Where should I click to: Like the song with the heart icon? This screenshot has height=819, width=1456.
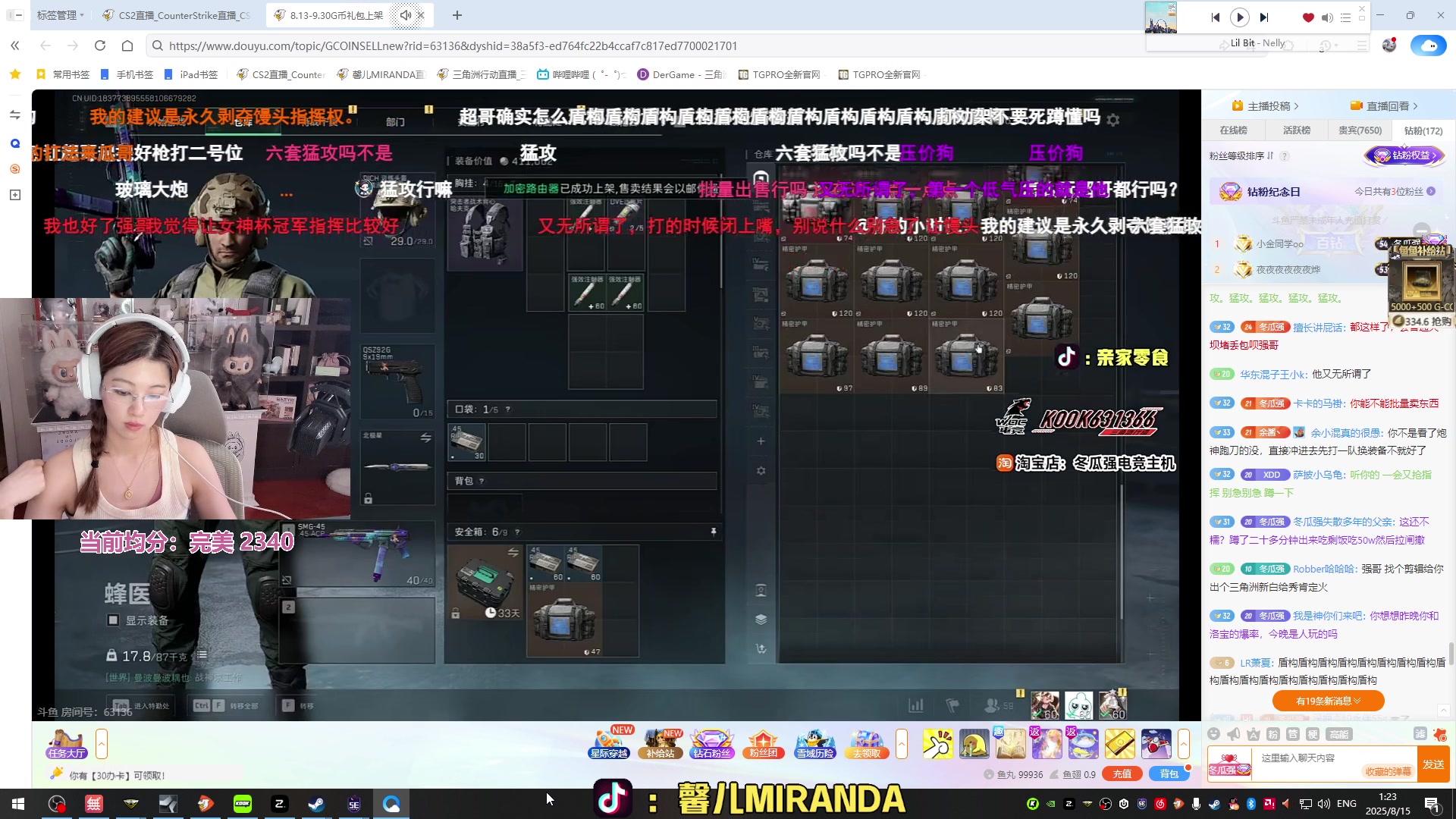click(x=1308, y=17)
